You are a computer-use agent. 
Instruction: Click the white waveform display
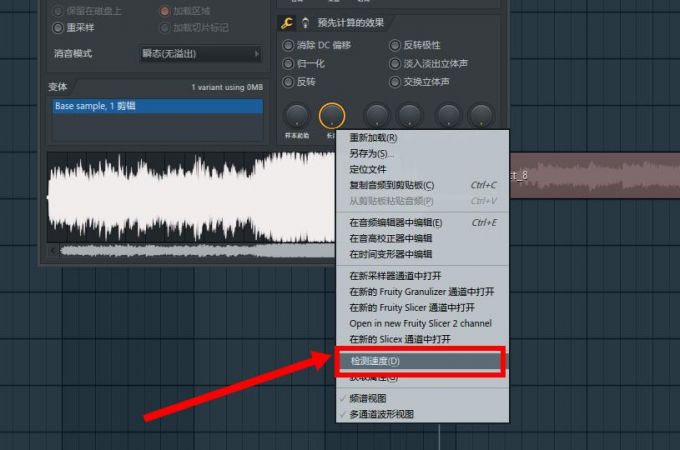pyautogui.click(x=191, y=197)
